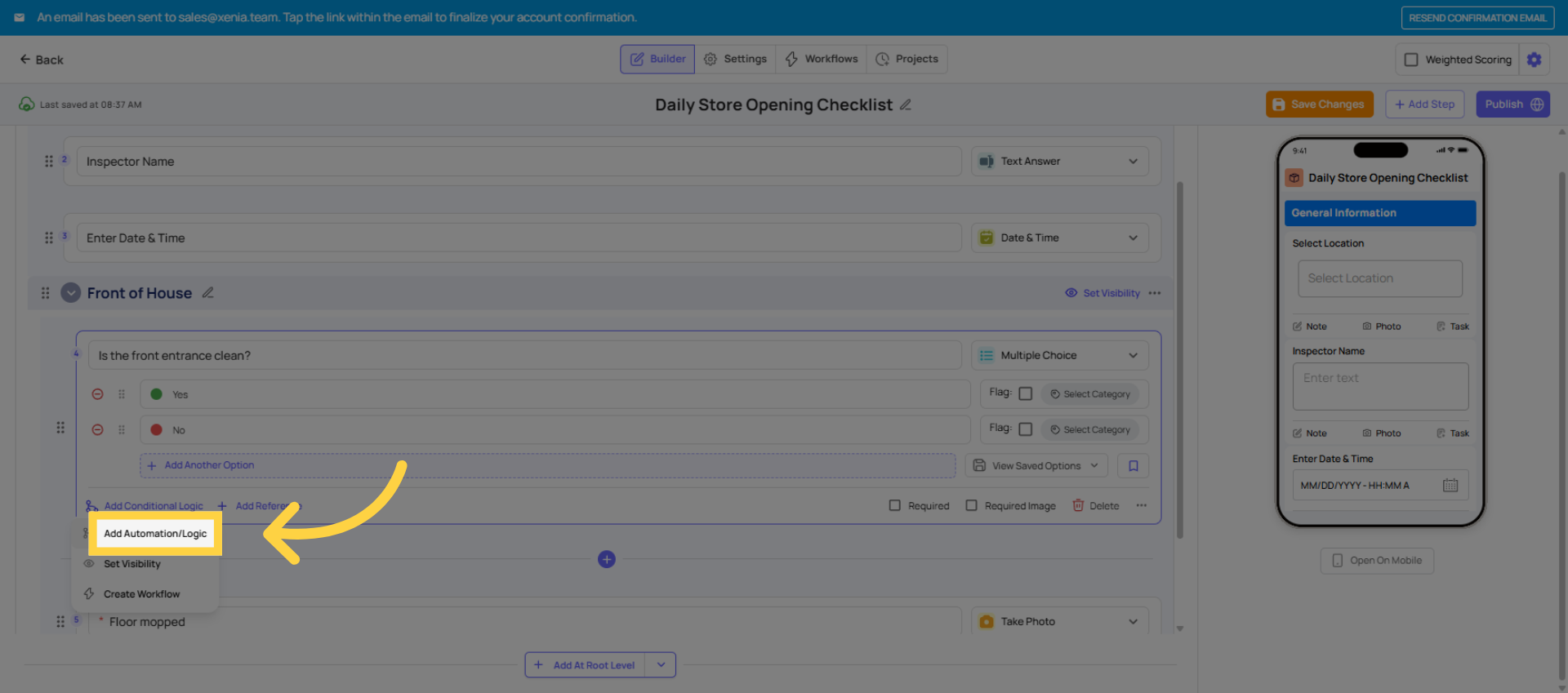The image size is (1568, 693).
Task: Open Front of House section three-dot menu
Action: point(1155,293)
